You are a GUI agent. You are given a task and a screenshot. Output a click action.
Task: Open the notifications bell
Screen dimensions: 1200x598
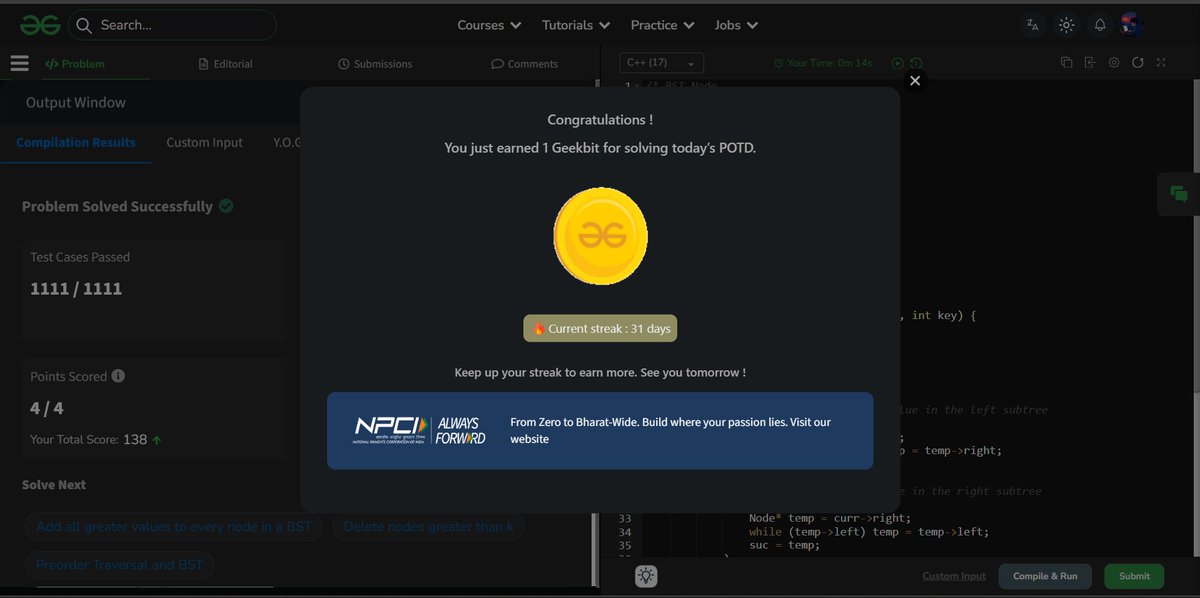click(1100, 25)
